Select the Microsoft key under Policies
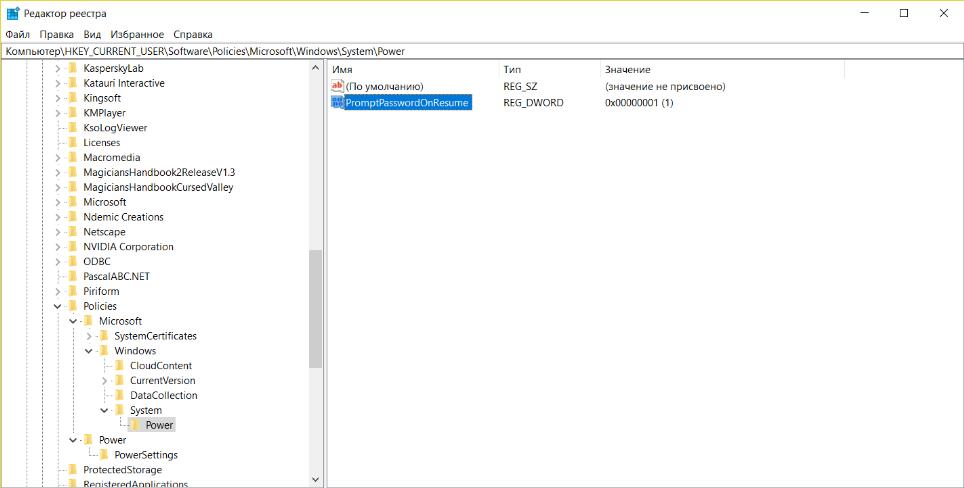The image size is (964, 488). 120,321
